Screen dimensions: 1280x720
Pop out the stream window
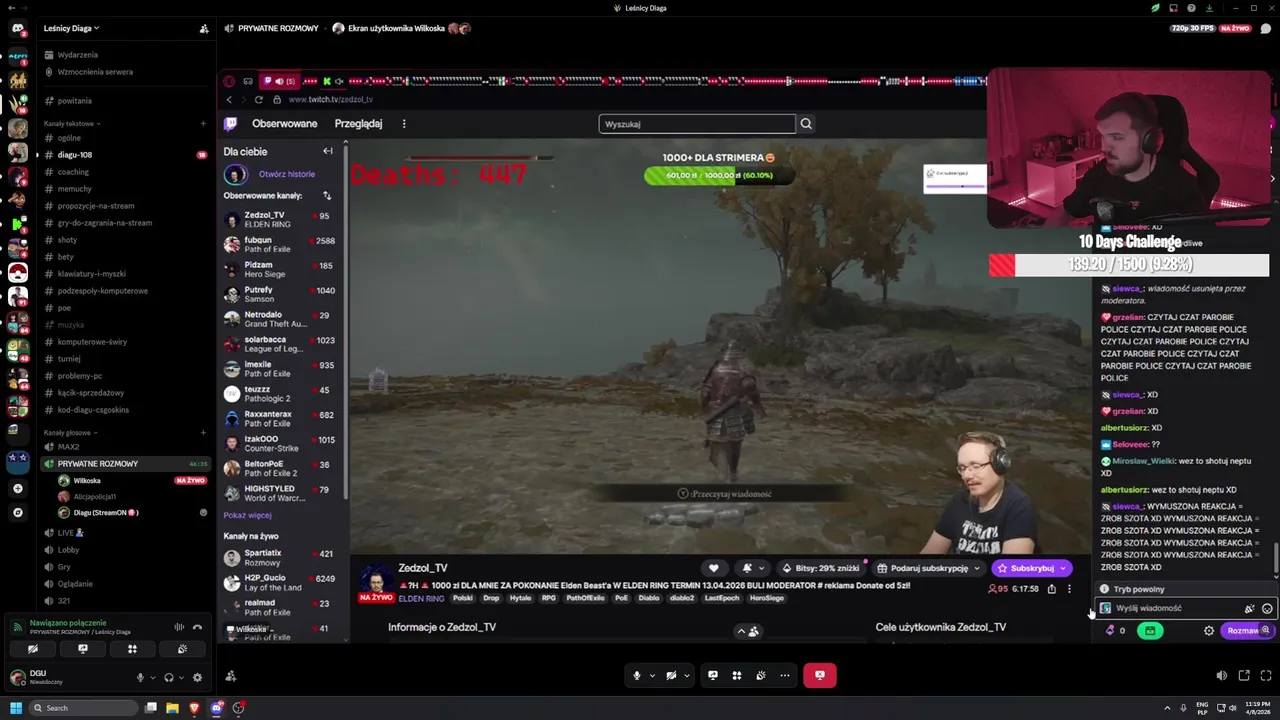click(x=1244, y=676)
